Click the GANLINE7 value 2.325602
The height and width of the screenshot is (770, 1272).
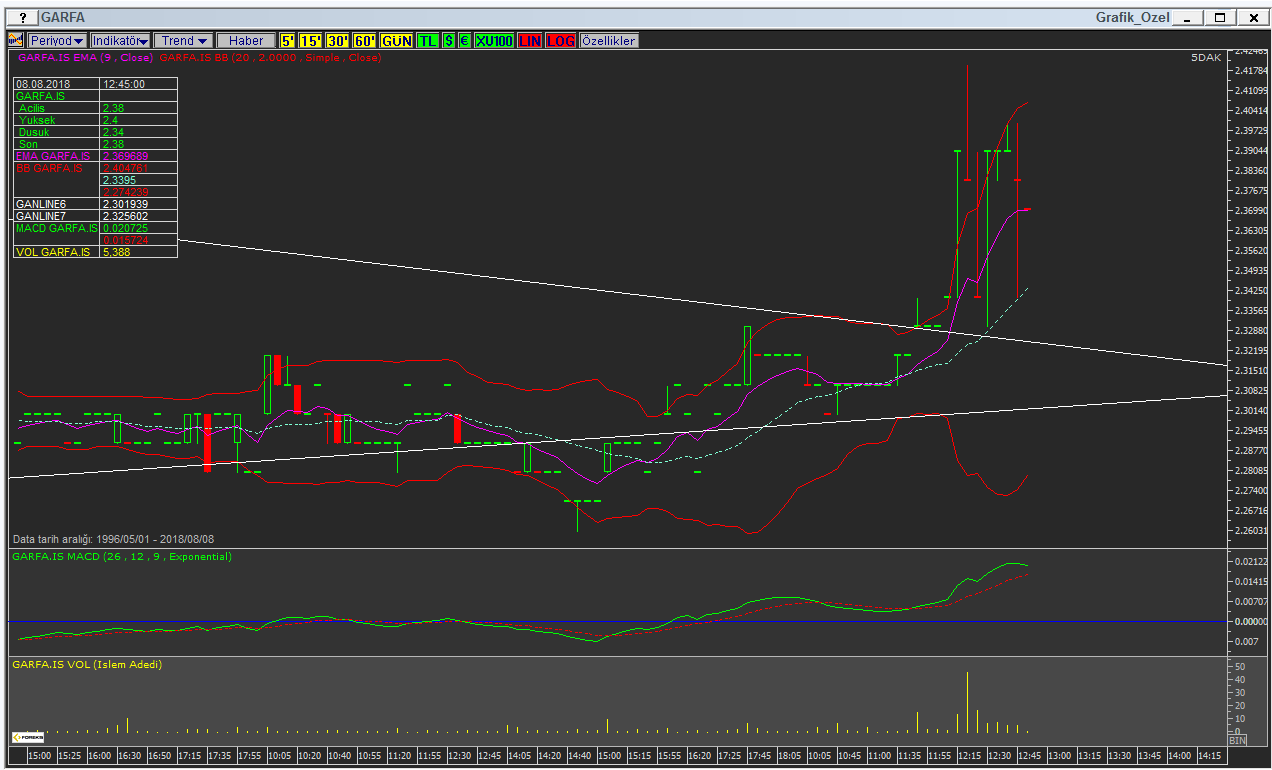139,216
